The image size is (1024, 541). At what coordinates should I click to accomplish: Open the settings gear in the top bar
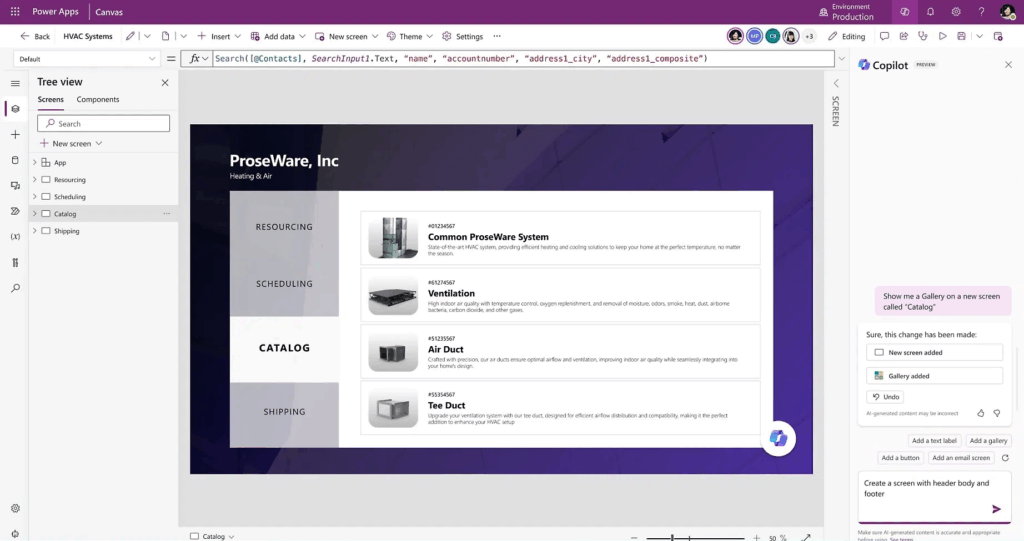pyautogui.click(x=955, y=12)
